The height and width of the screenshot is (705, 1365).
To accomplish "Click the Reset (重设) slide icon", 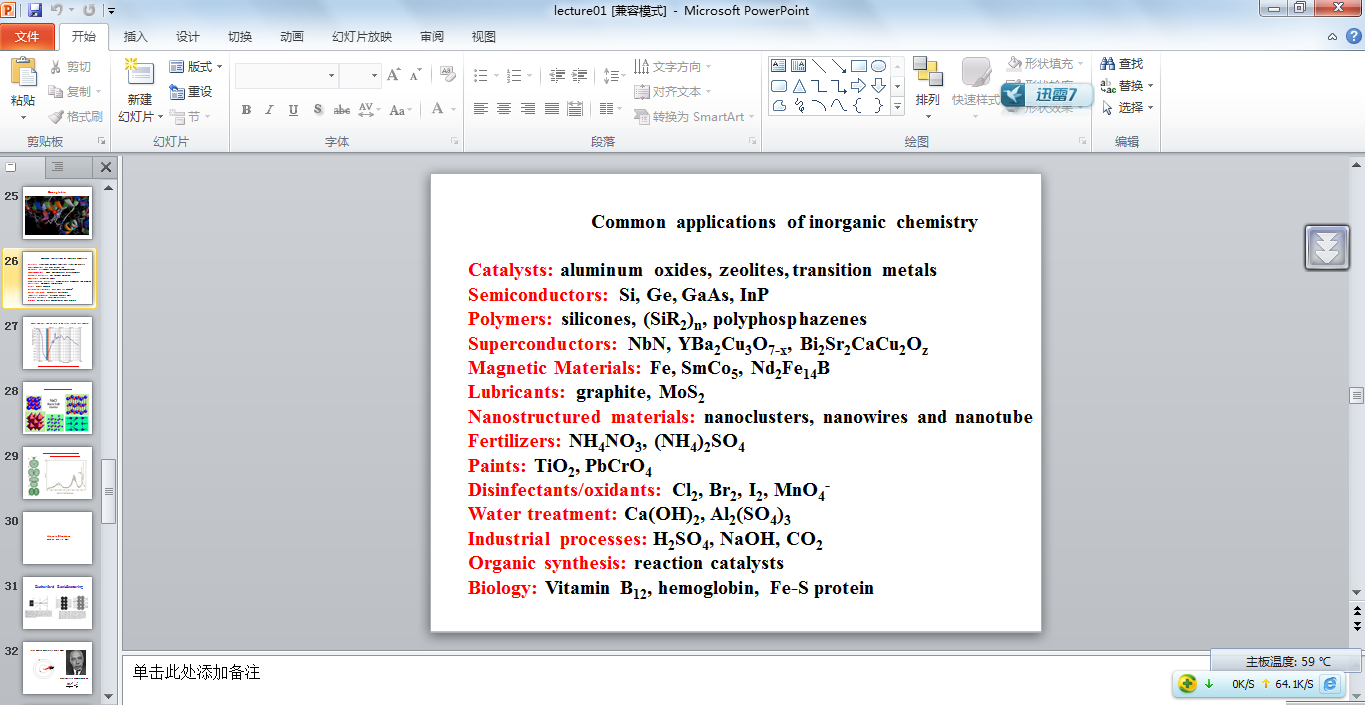I will tap(177, 92).
